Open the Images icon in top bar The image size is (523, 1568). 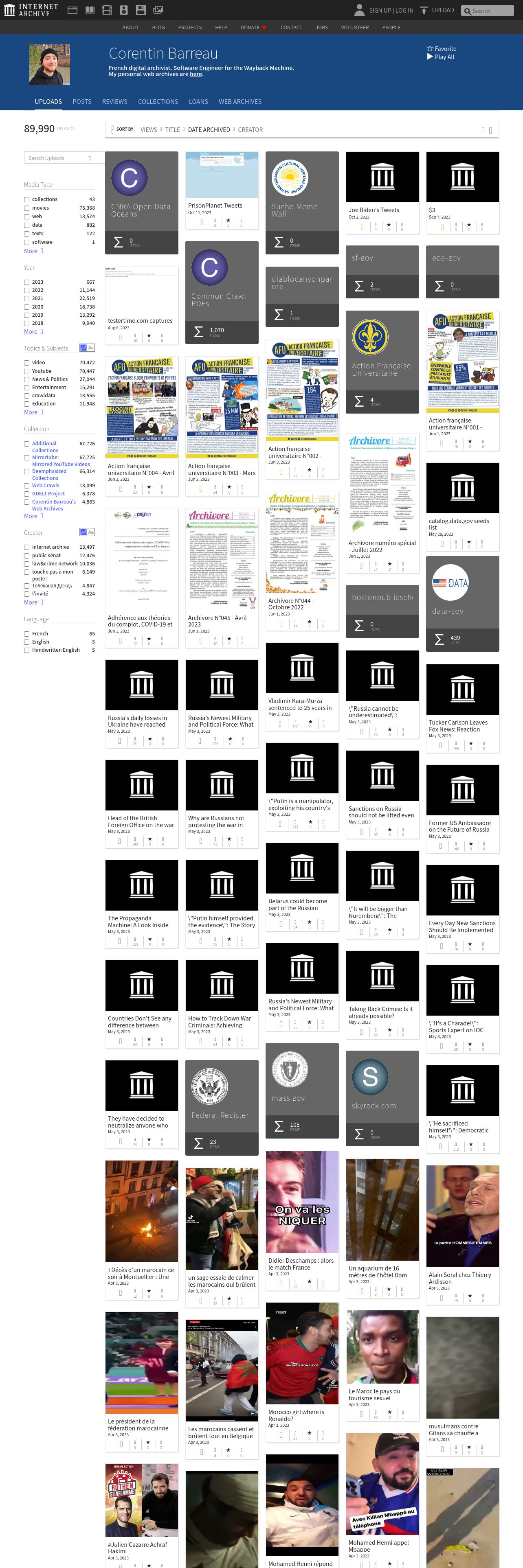pos(158,10)
